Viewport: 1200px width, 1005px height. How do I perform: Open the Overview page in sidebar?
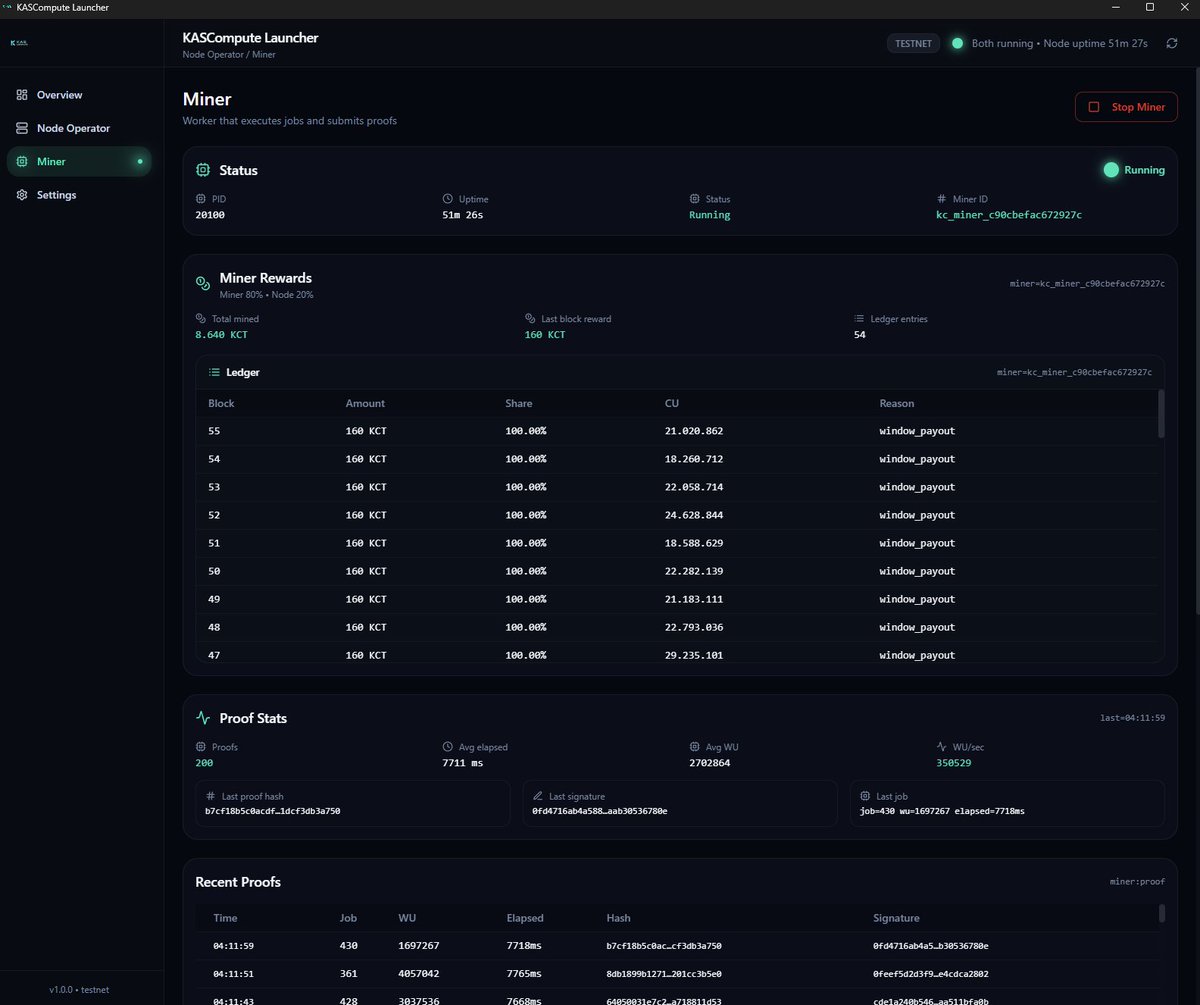[x=79, y=95]
